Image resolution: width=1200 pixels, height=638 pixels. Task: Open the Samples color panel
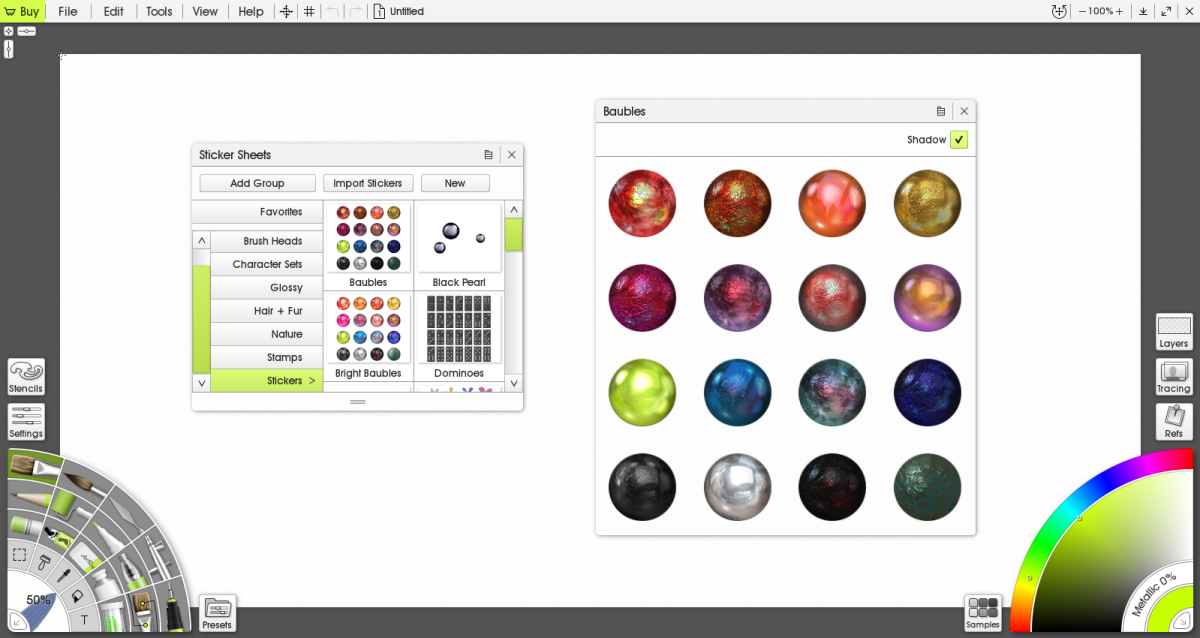tap(983, 612)
